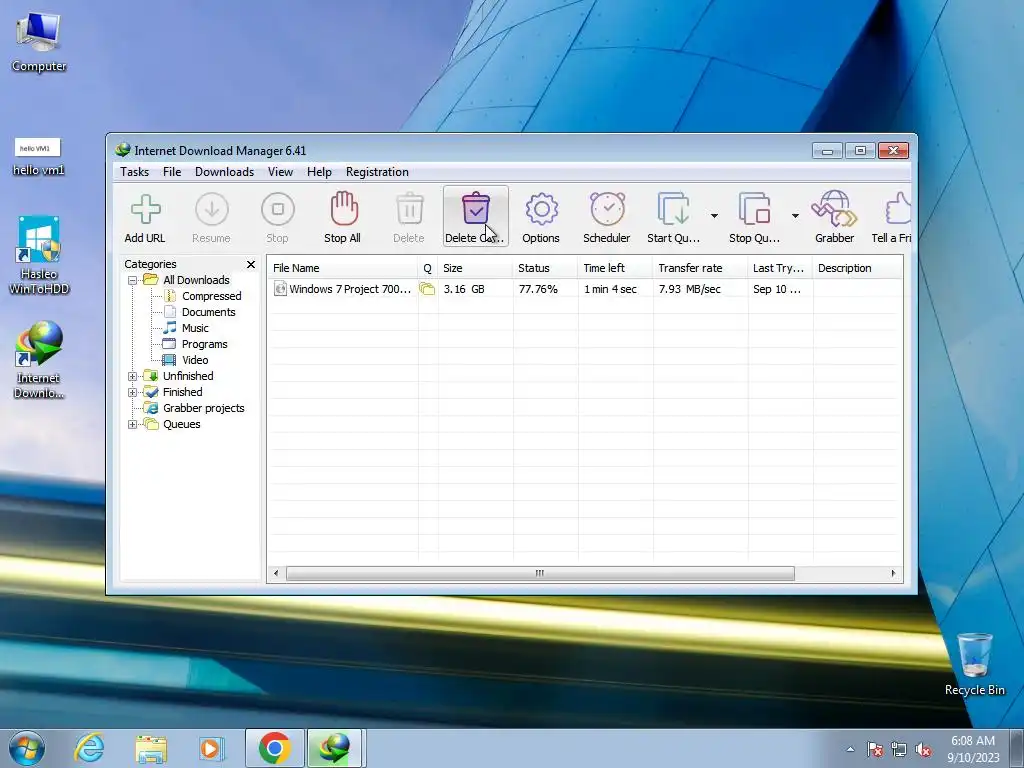The width and height of the screenshot is (1024, 768).
Task: Select the Finished category label
Action: (x=182, y=392)
